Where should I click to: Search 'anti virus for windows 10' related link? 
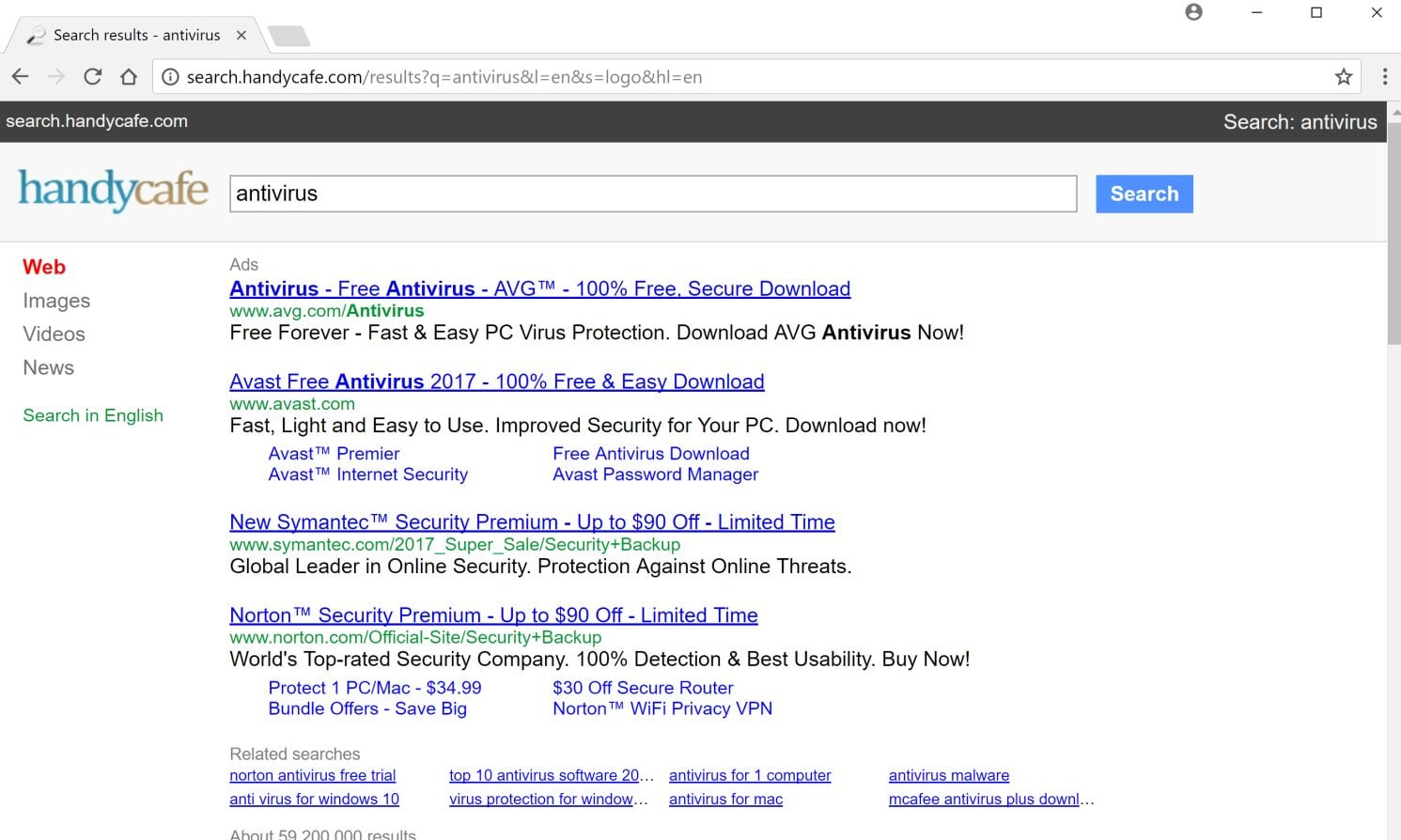[314, 799]
